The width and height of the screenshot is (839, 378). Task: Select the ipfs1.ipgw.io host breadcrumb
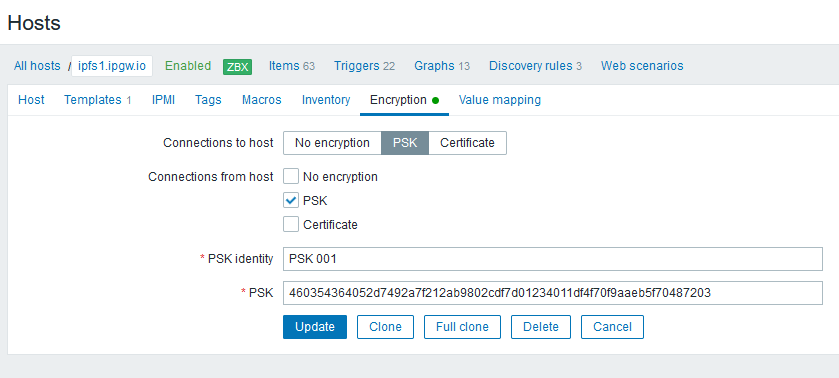[112, 66]
